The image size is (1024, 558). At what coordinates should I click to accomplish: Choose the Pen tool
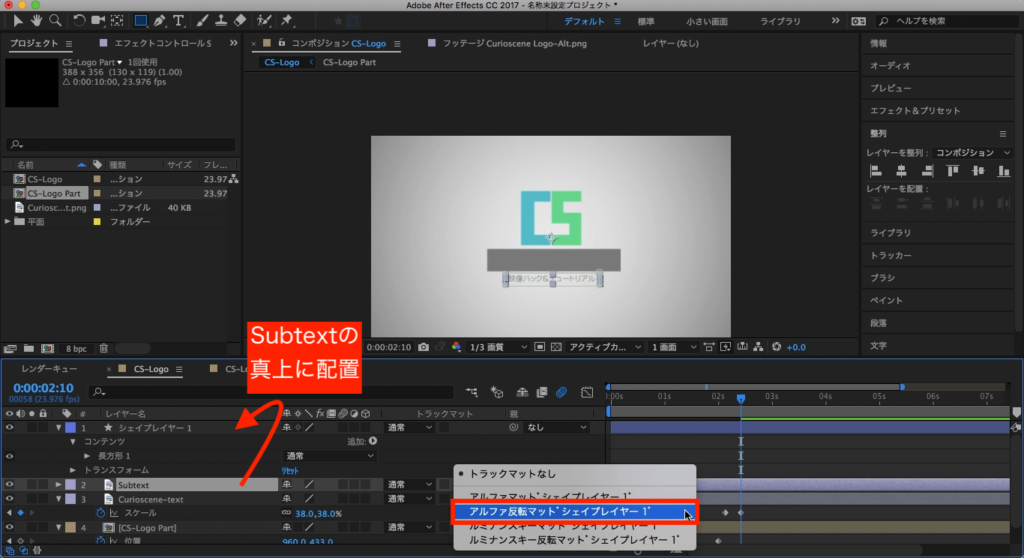161,20
